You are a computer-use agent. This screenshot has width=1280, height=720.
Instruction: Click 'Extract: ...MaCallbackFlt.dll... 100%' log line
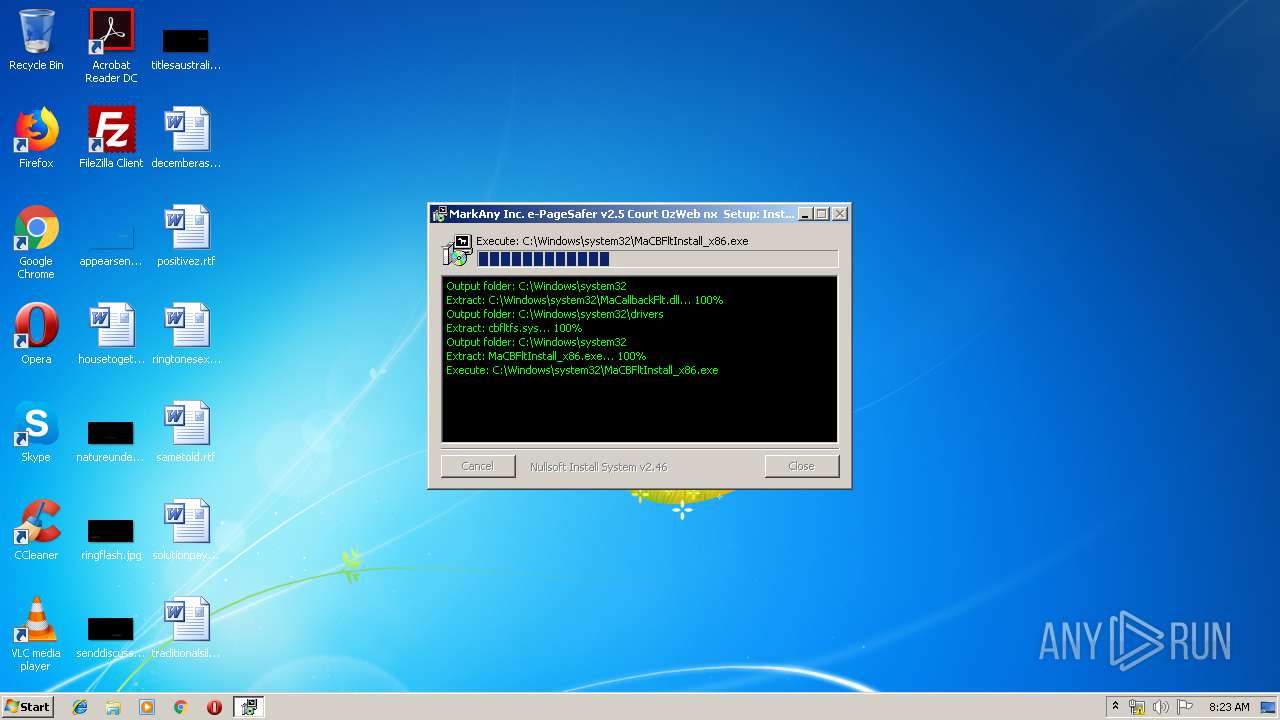tap(585, 300)
